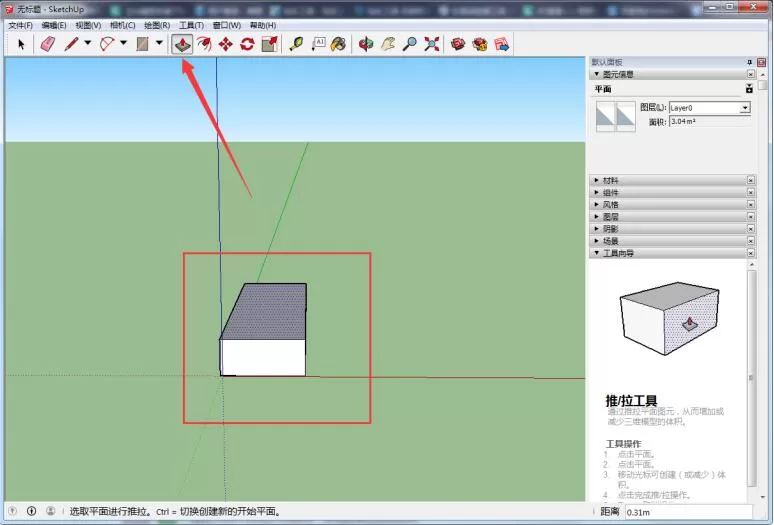Select the Paint Bucket tool
The image size is (774, 525).
pyautogui.click(x=339, y=44)
